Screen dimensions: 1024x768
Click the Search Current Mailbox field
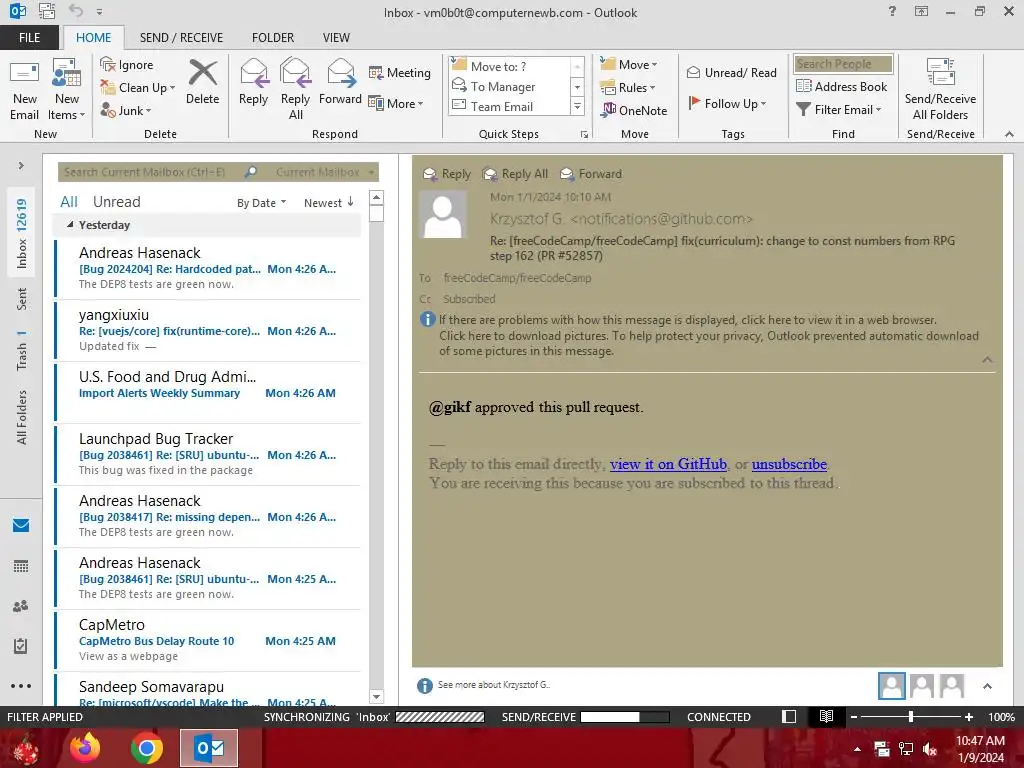coord(150,172)
